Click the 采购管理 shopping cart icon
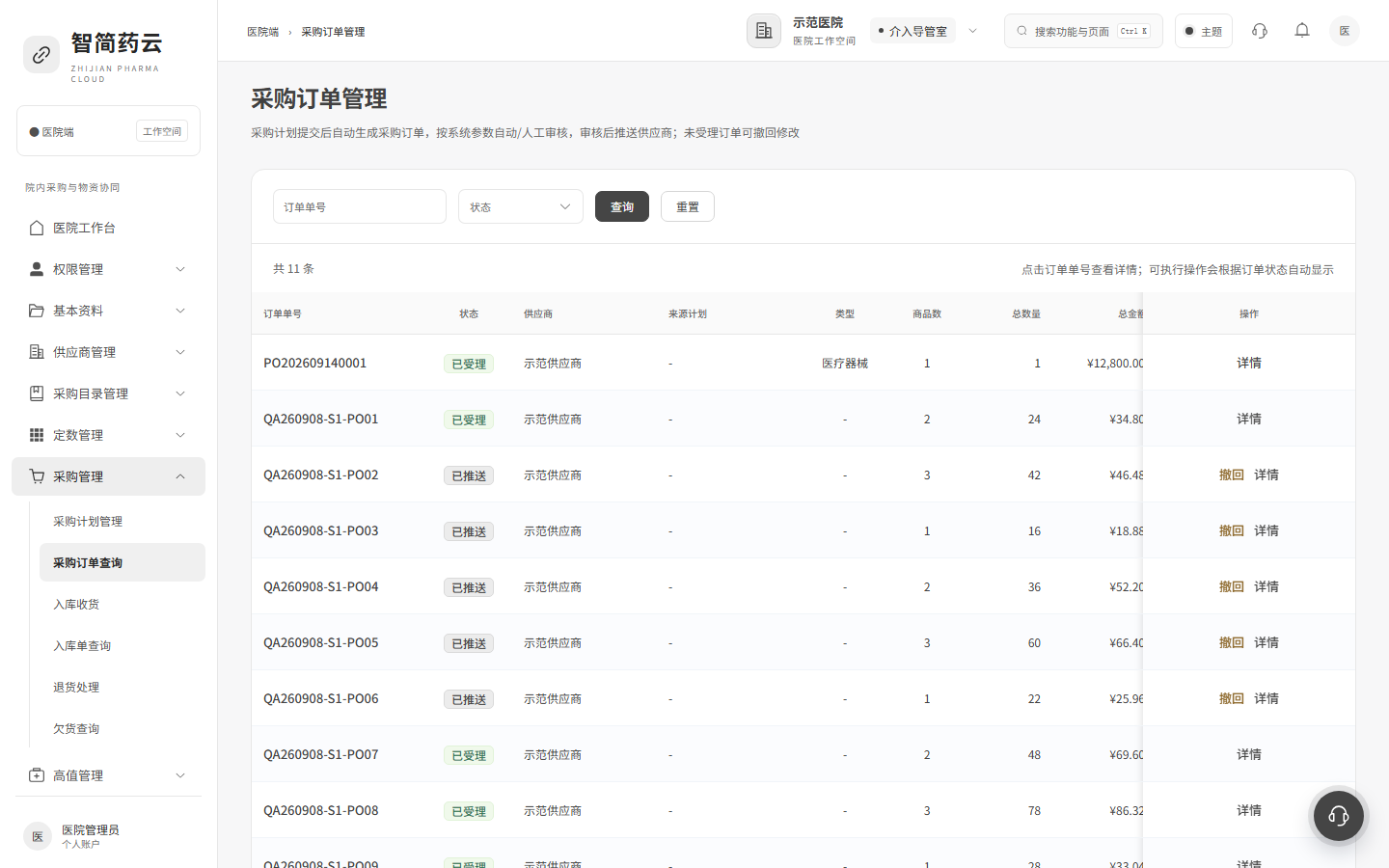Viewport: 1389px width, 868px height. coord(37,476)
